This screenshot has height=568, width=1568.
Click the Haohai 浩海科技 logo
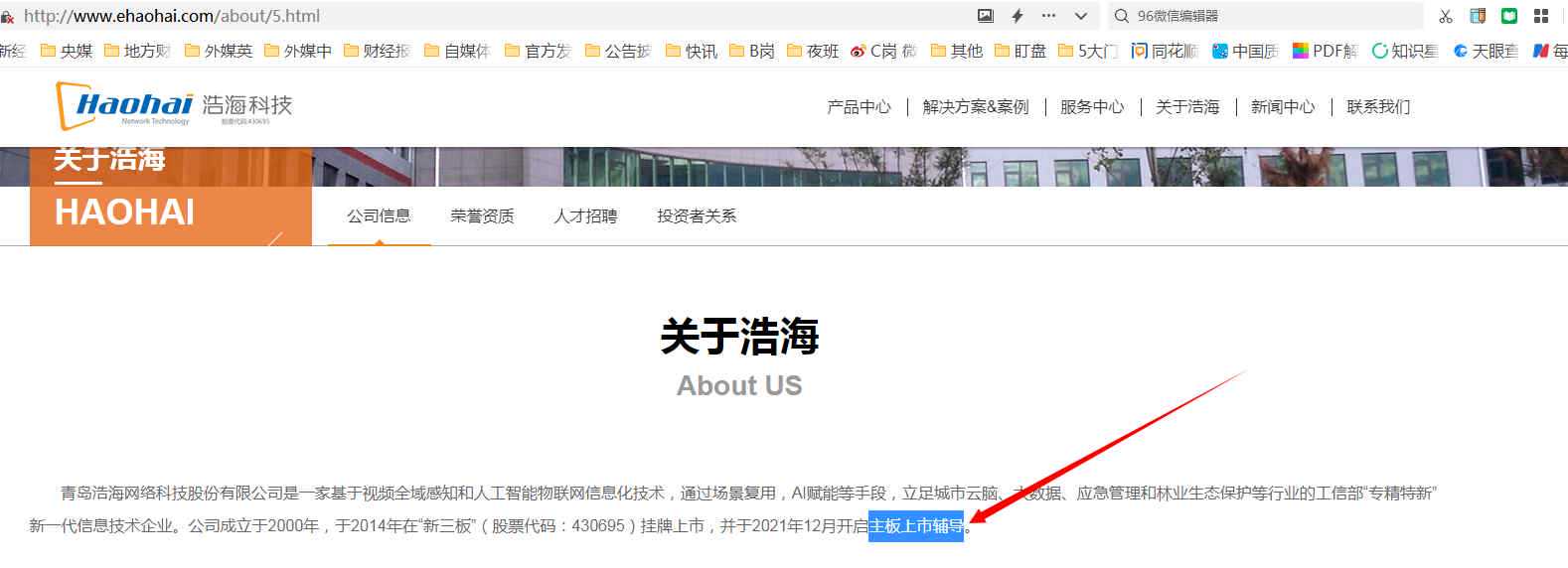click(175, 106)
